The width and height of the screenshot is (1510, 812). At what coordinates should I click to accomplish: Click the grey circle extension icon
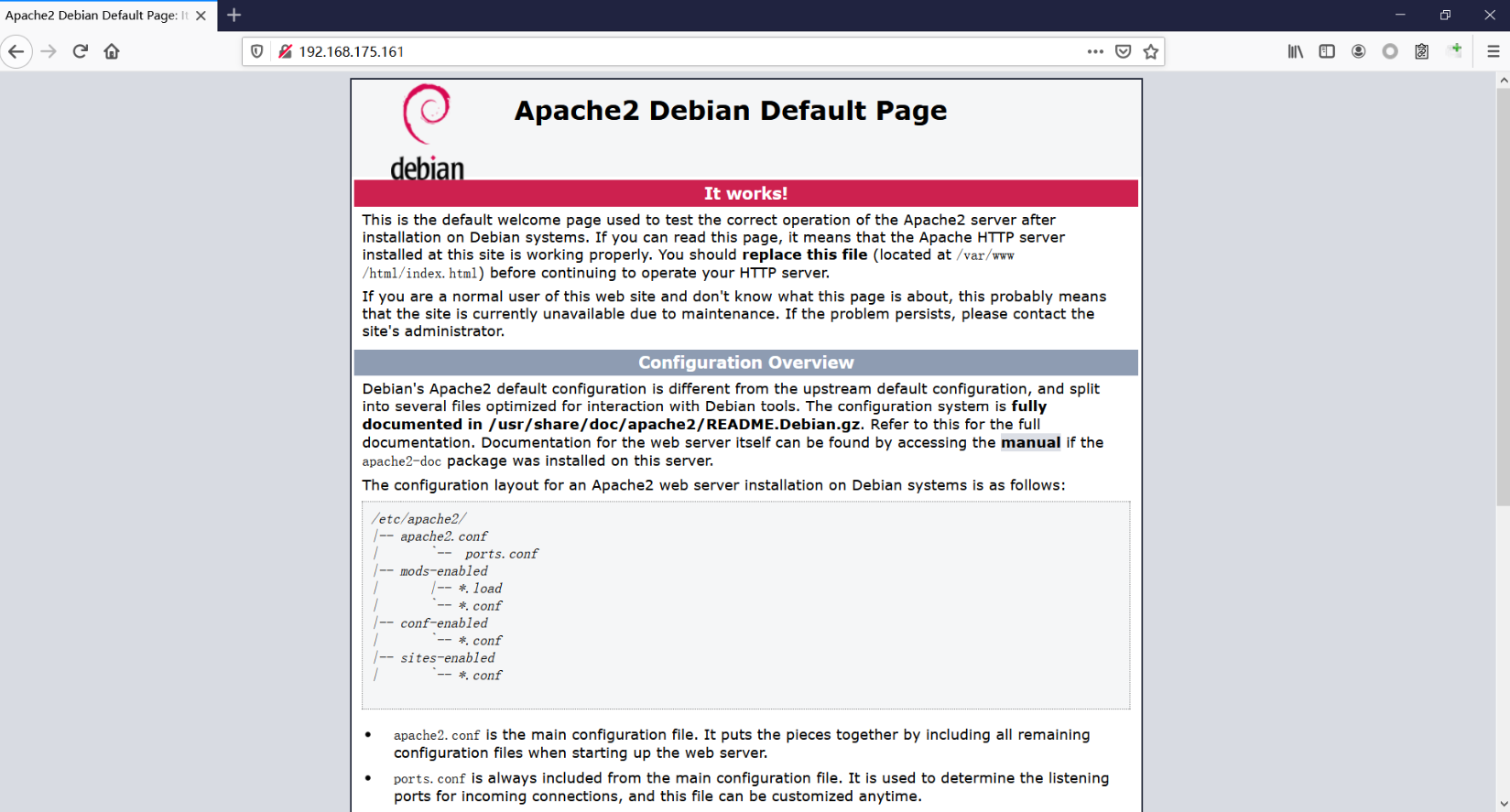1390,51
